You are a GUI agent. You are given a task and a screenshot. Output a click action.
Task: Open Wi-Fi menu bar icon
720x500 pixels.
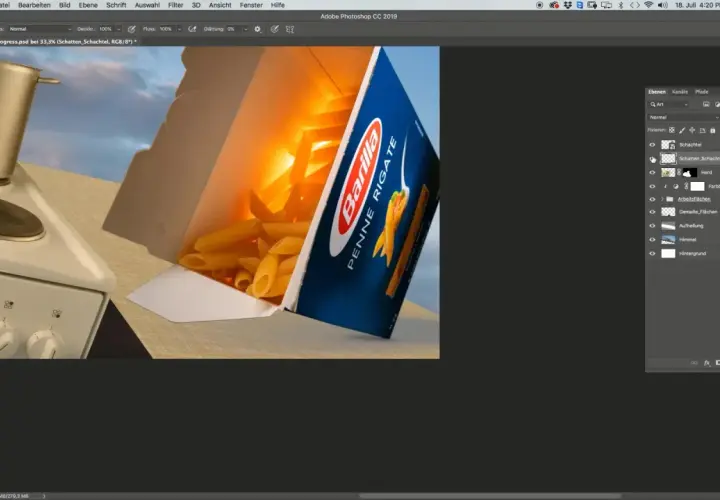coord(648,5)
